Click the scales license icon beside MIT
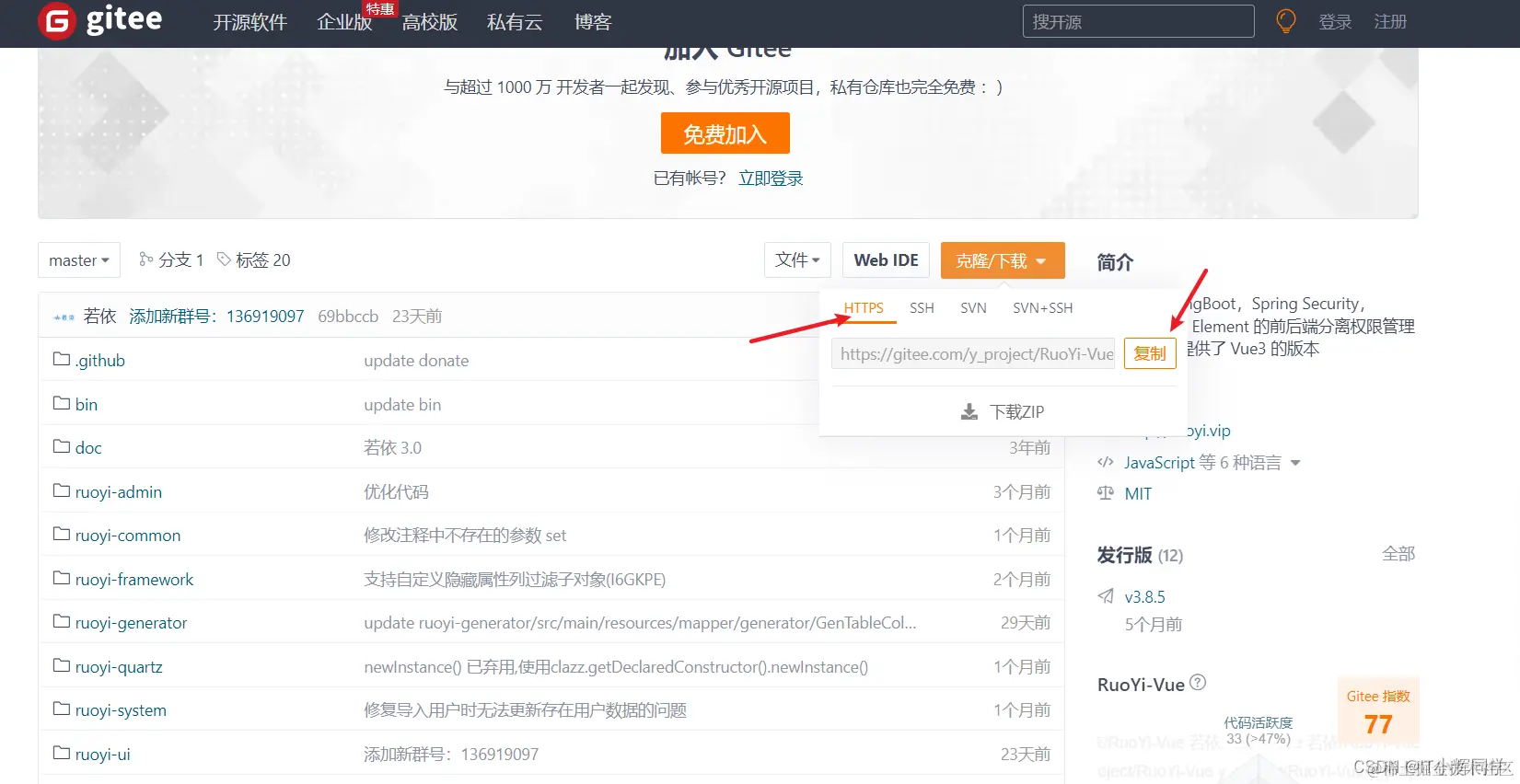The image size is (1520, 784). [x=1106, y=493]
